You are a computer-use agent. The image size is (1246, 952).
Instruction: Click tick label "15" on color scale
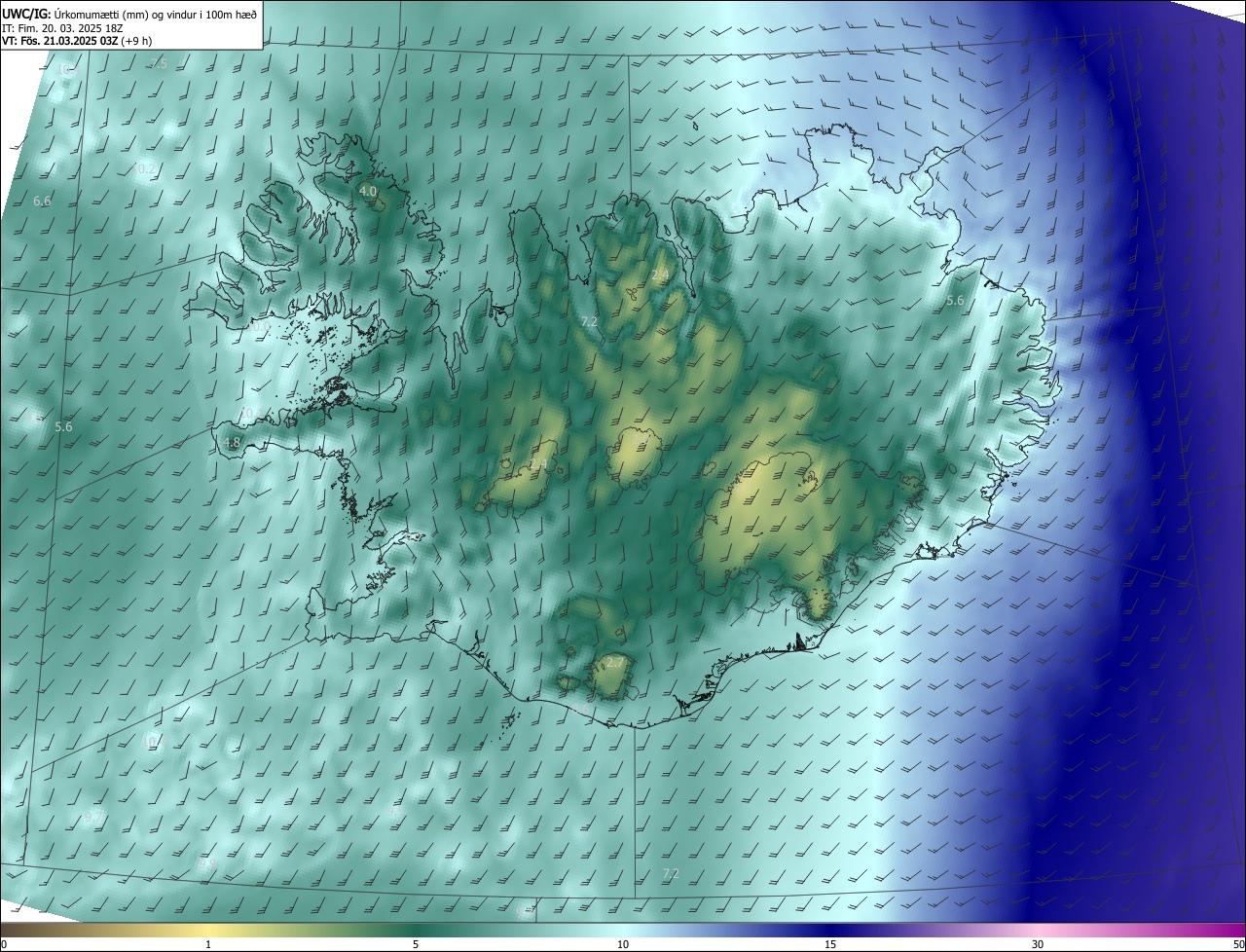coord(830,944)
